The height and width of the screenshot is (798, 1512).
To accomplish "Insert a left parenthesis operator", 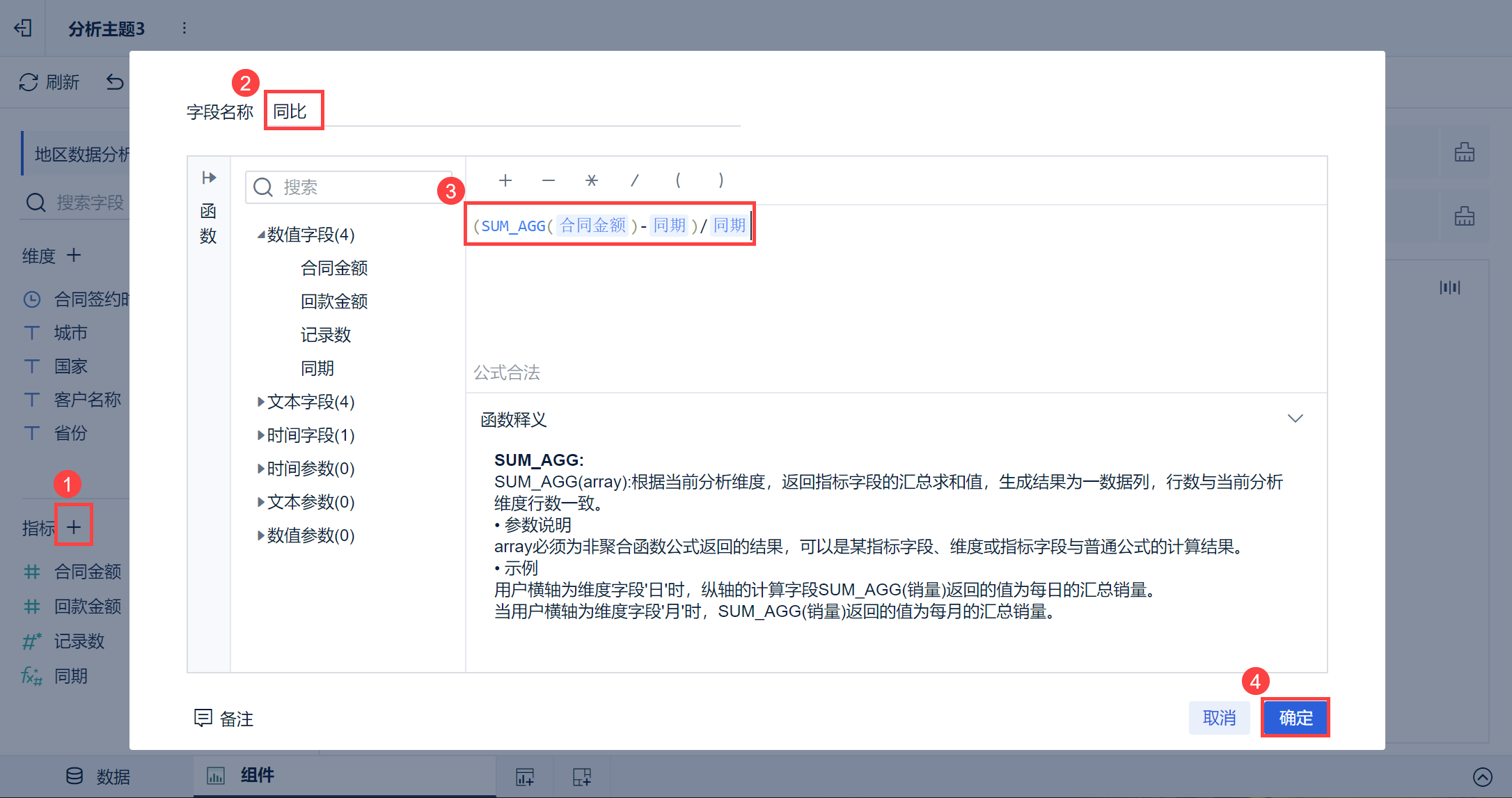I will pyautogui.click(x=677, y=180).
